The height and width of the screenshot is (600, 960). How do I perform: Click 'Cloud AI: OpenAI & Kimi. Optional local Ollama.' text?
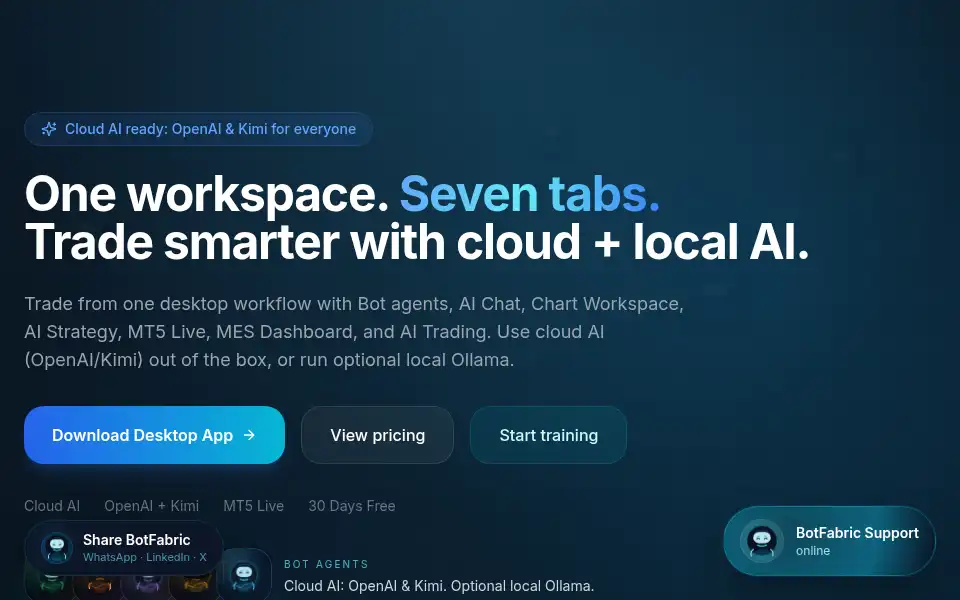pos(439,586)
